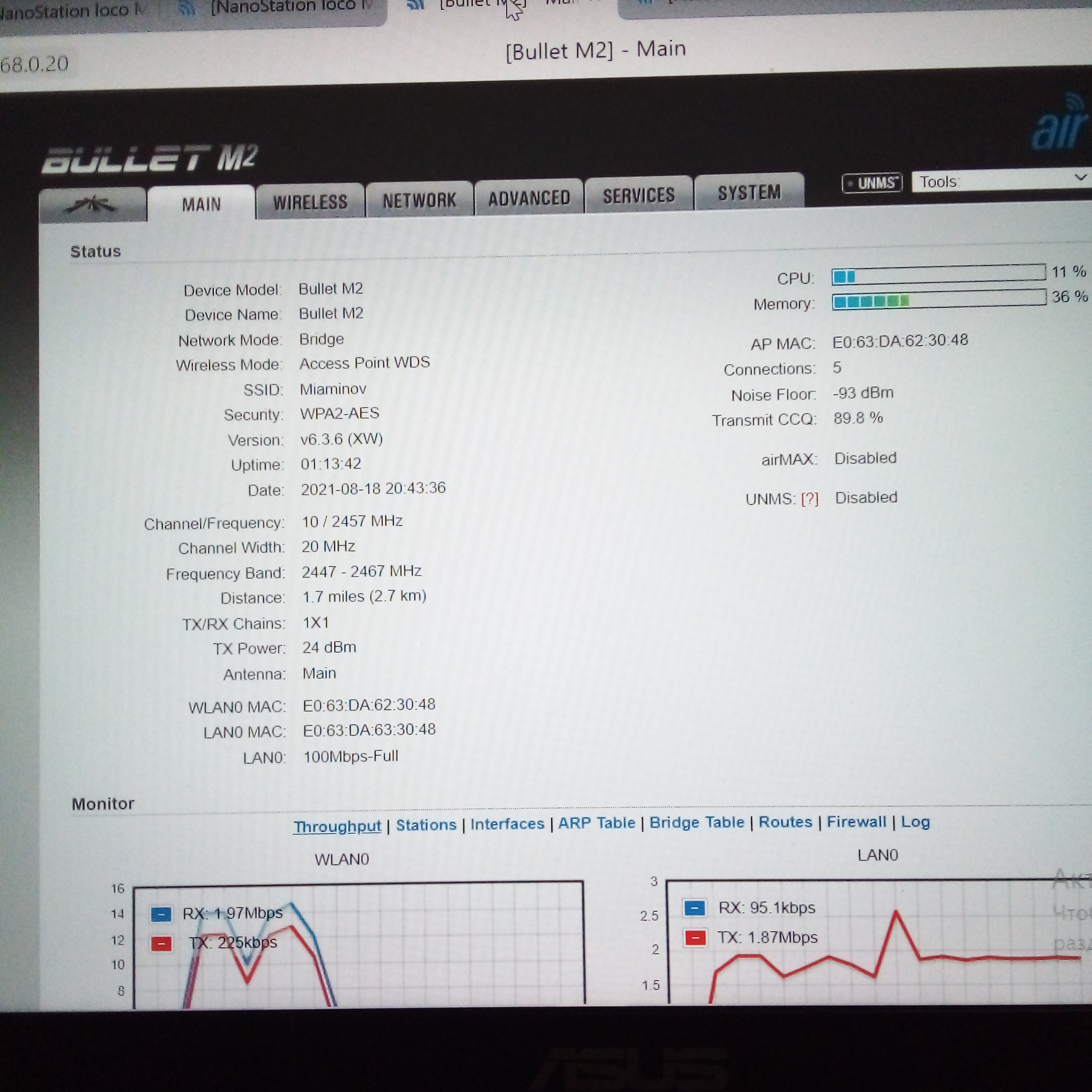Open the Stations monitor link
1092x1092 pixels.
(x=426, y=825)
